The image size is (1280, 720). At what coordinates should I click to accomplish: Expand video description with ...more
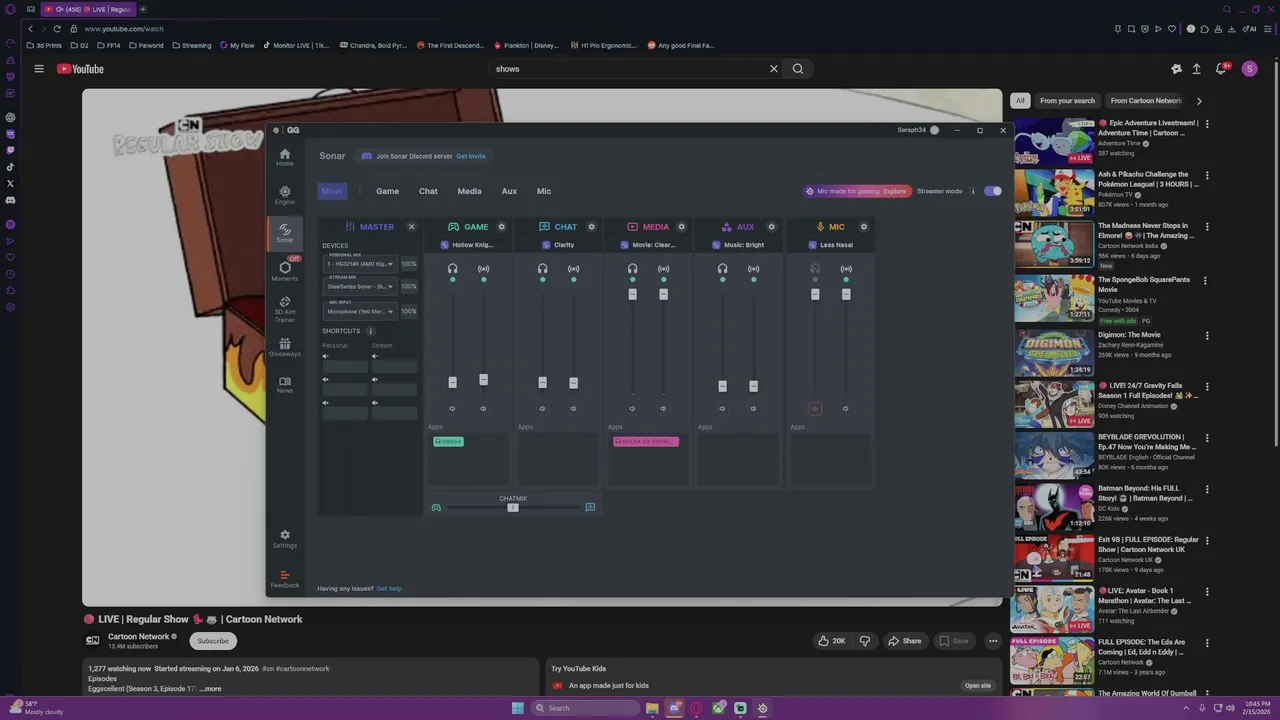(211, 689)
